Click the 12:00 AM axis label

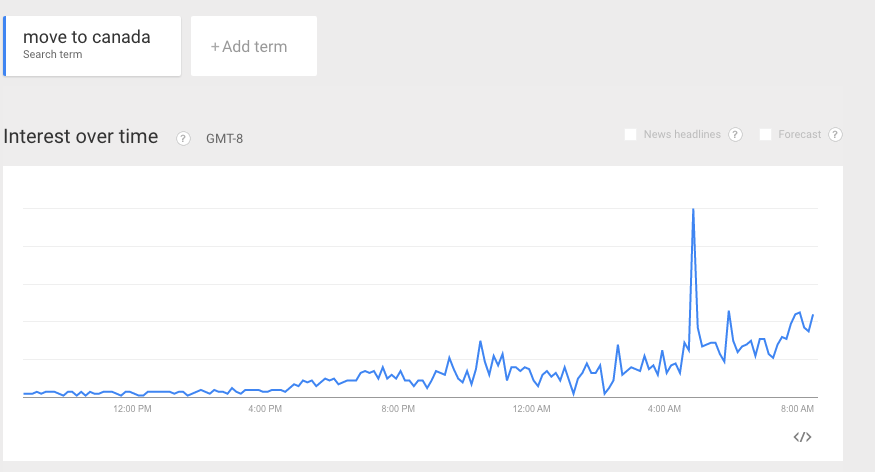(x=531, y=409)
